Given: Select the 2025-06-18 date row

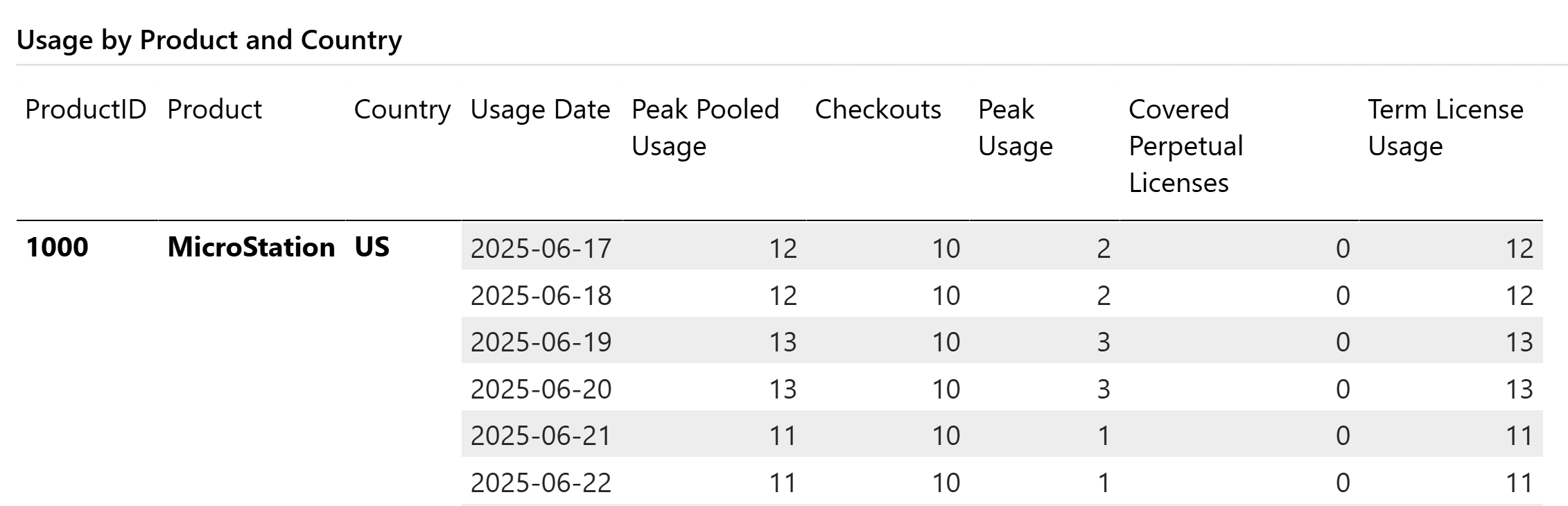Looking at the screenshot, I should point(541,295).
